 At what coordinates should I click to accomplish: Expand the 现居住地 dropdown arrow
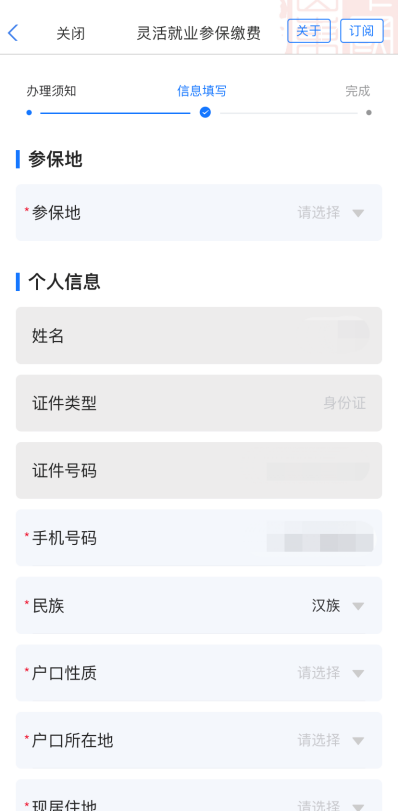[358, 807]
